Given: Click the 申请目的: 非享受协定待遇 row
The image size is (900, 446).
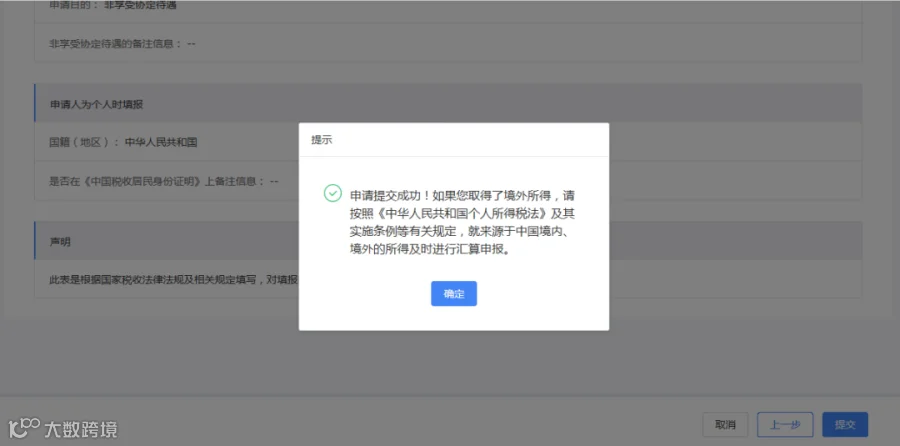Looking at the screenshot, I should point(448,11).
